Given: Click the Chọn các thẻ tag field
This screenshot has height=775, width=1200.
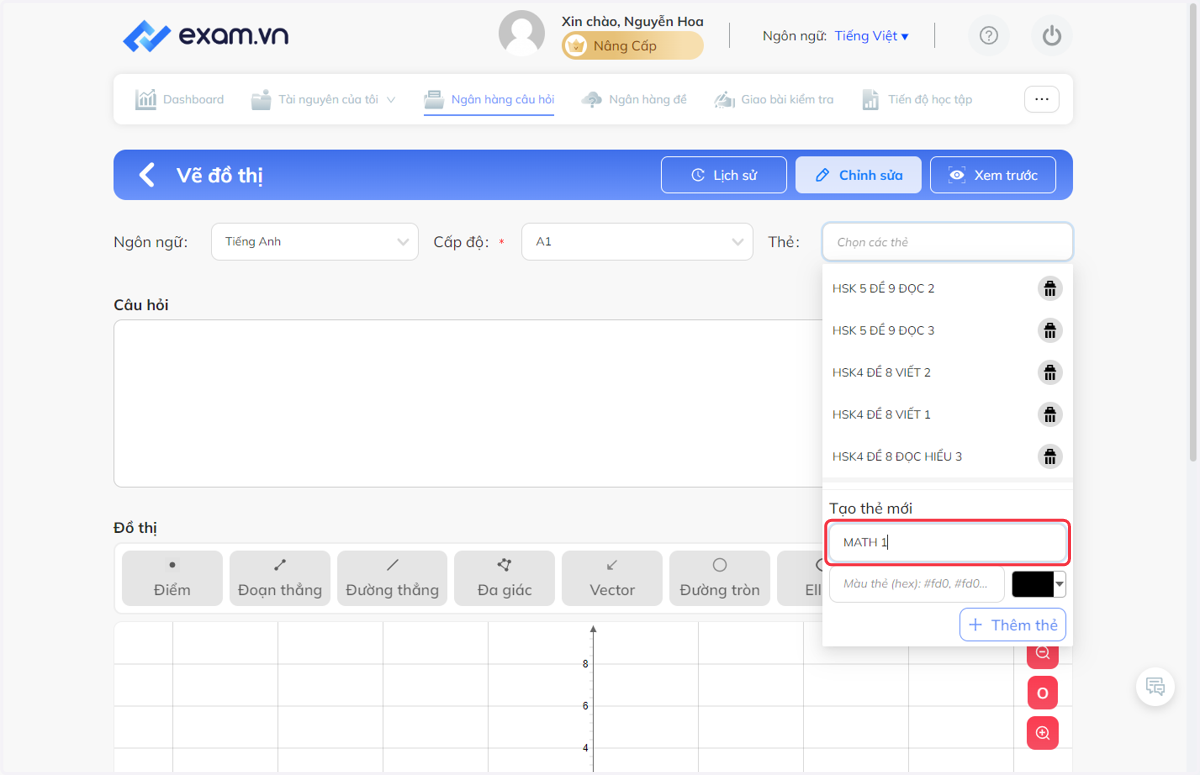Looking at the screenshot, I should click(947, 242).
